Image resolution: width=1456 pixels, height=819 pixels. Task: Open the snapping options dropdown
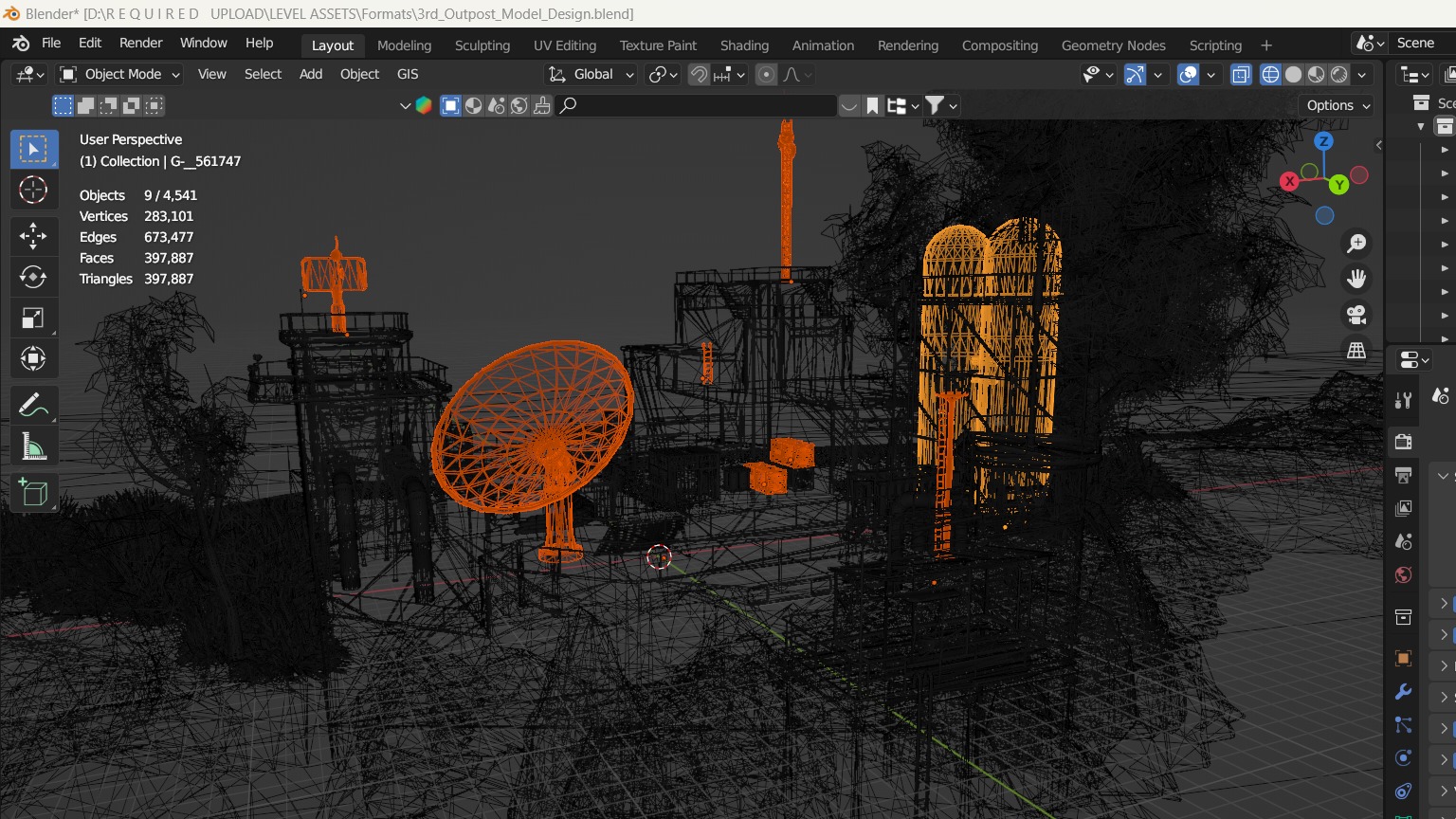(731, 74)
